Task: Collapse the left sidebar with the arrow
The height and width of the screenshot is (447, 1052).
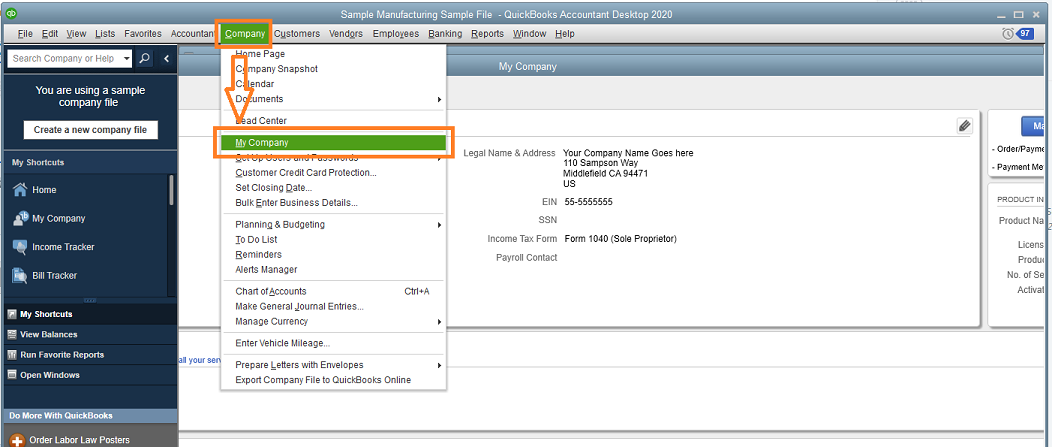Action: click(x=166, y=58)
